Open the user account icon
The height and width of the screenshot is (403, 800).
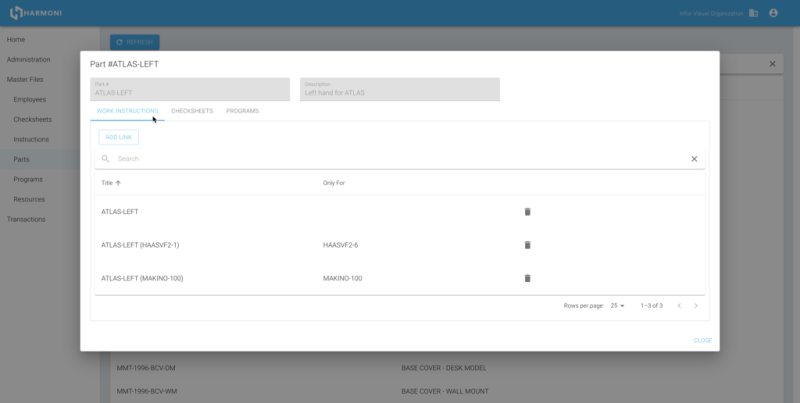[x=773, y=13]
